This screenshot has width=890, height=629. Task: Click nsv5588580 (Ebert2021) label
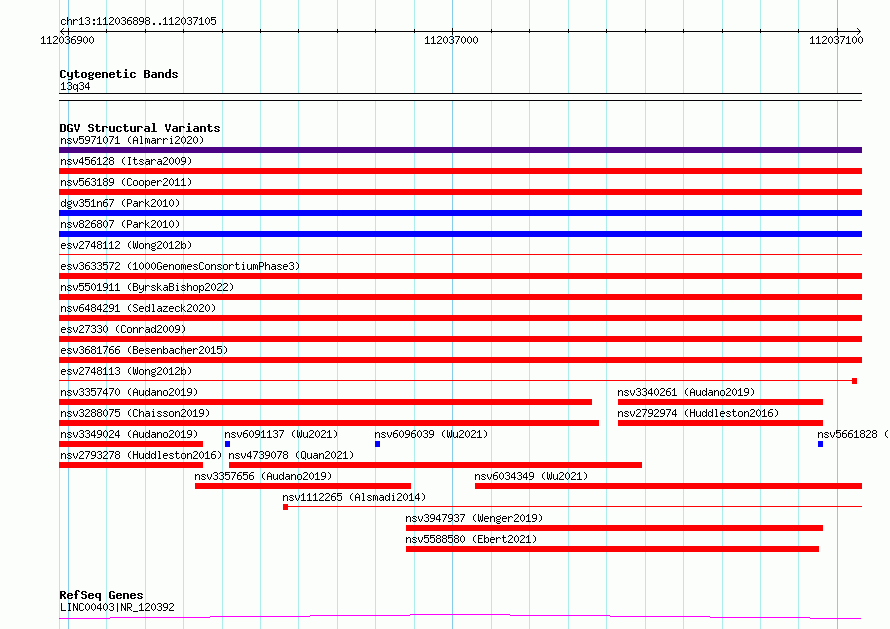(471, 539)
